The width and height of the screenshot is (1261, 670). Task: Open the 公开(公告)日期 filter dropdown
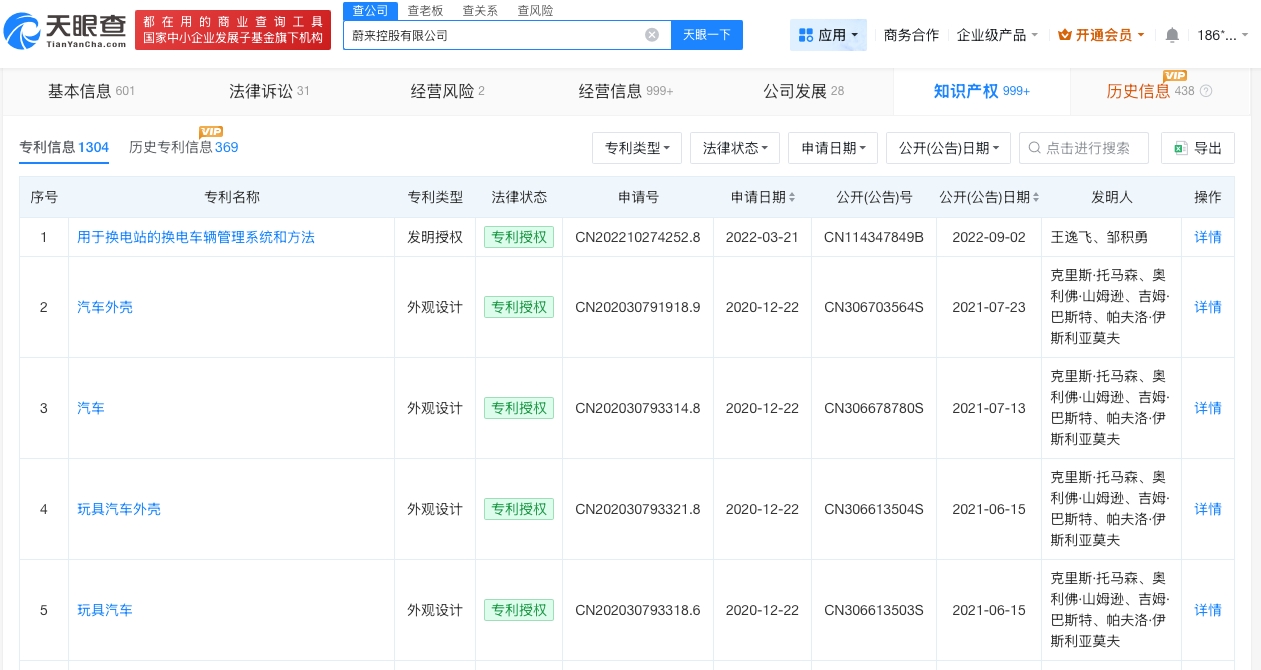pyautogui.click(x=948, y=148)
